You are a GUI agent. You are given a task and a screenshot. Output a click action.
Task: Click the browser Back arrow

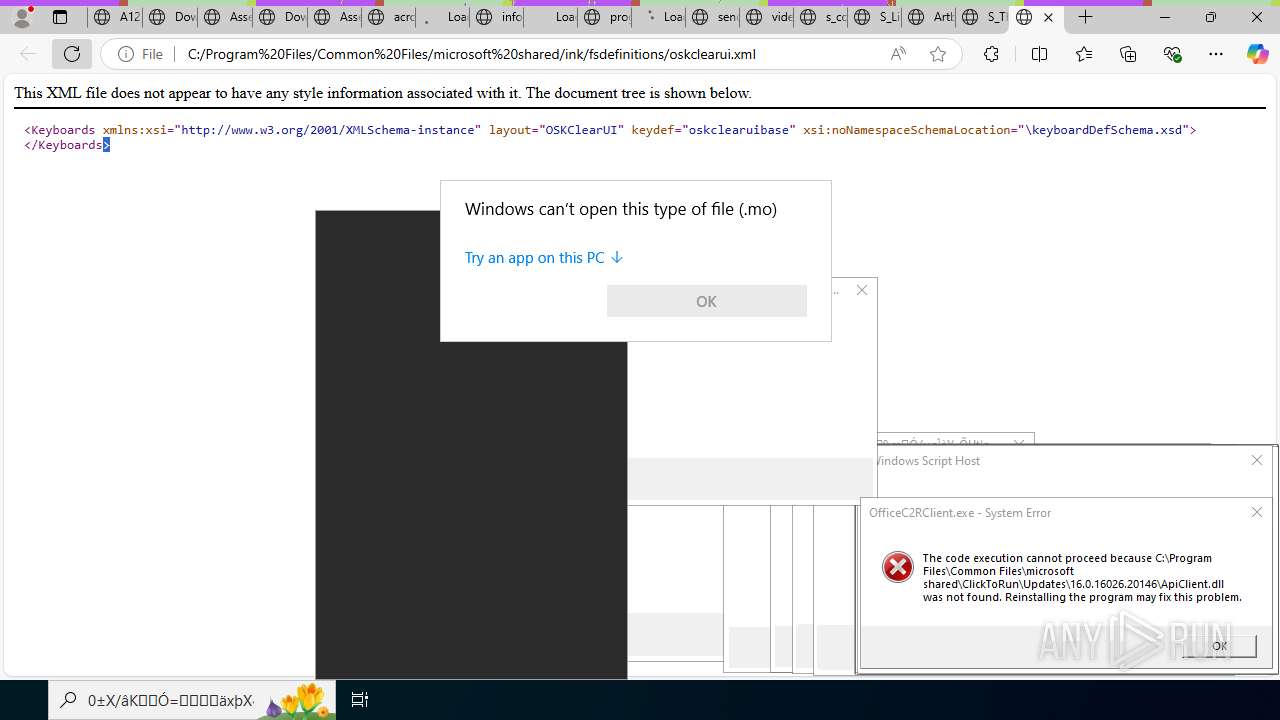coord(28,54)
